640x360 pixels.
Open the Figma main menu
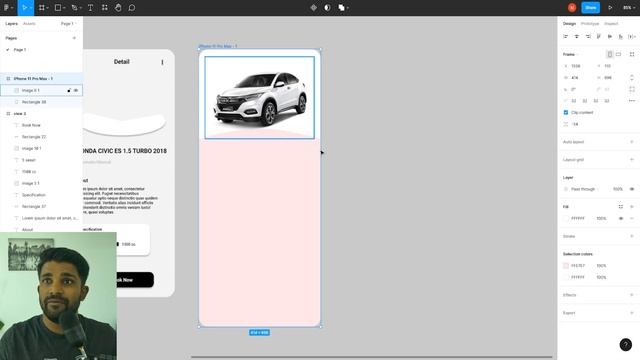point(8,8)
